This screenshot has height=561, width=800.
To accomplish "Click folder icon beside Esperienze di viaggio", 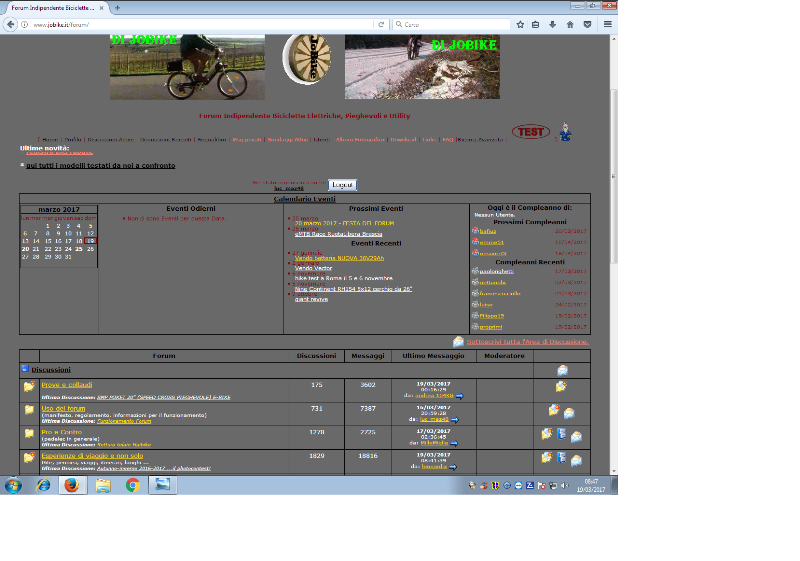I will coord(29,457).
